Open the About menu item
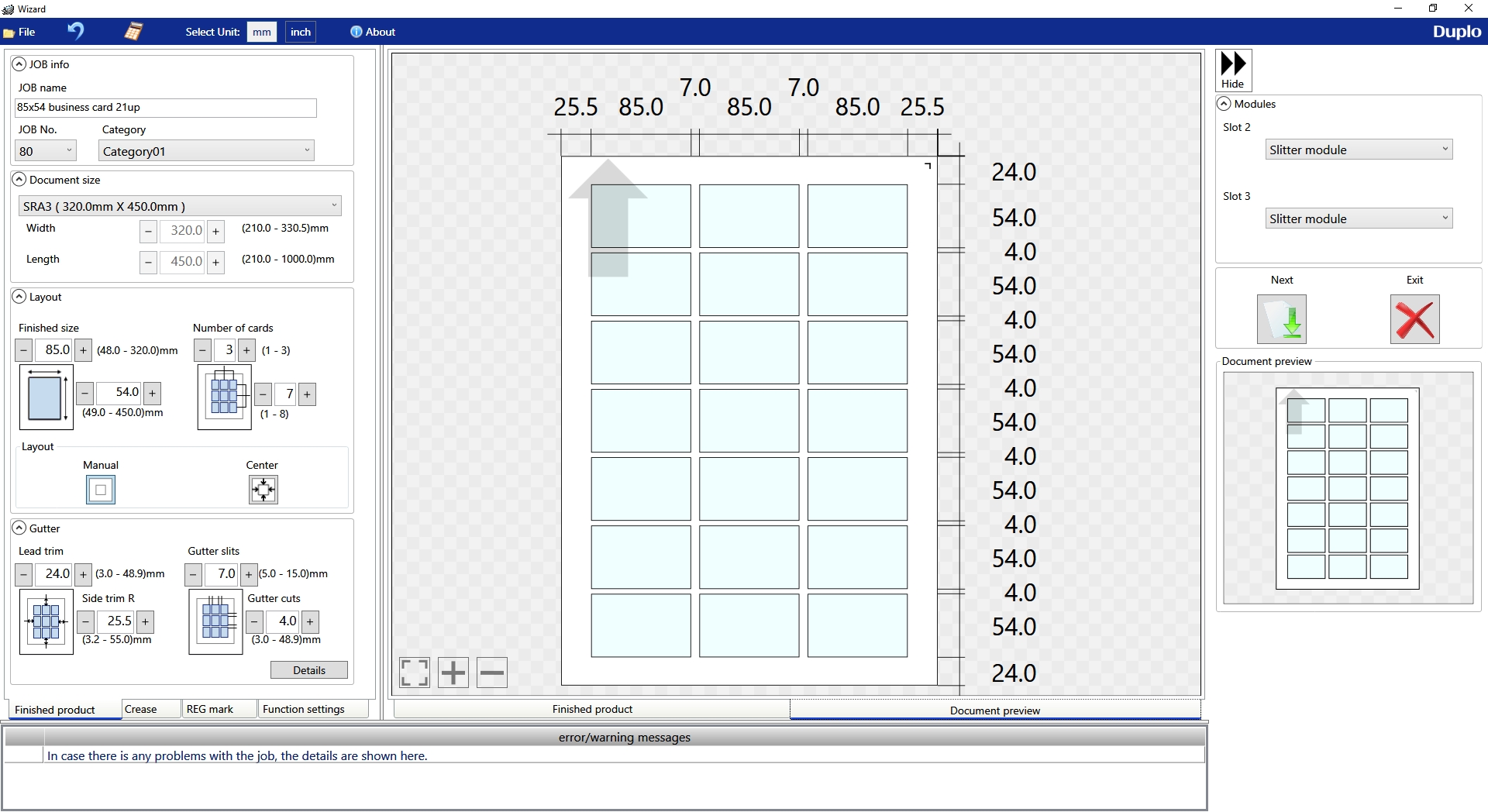The image size is (1488, 812). pyautogui.click(x=373, y=32)
